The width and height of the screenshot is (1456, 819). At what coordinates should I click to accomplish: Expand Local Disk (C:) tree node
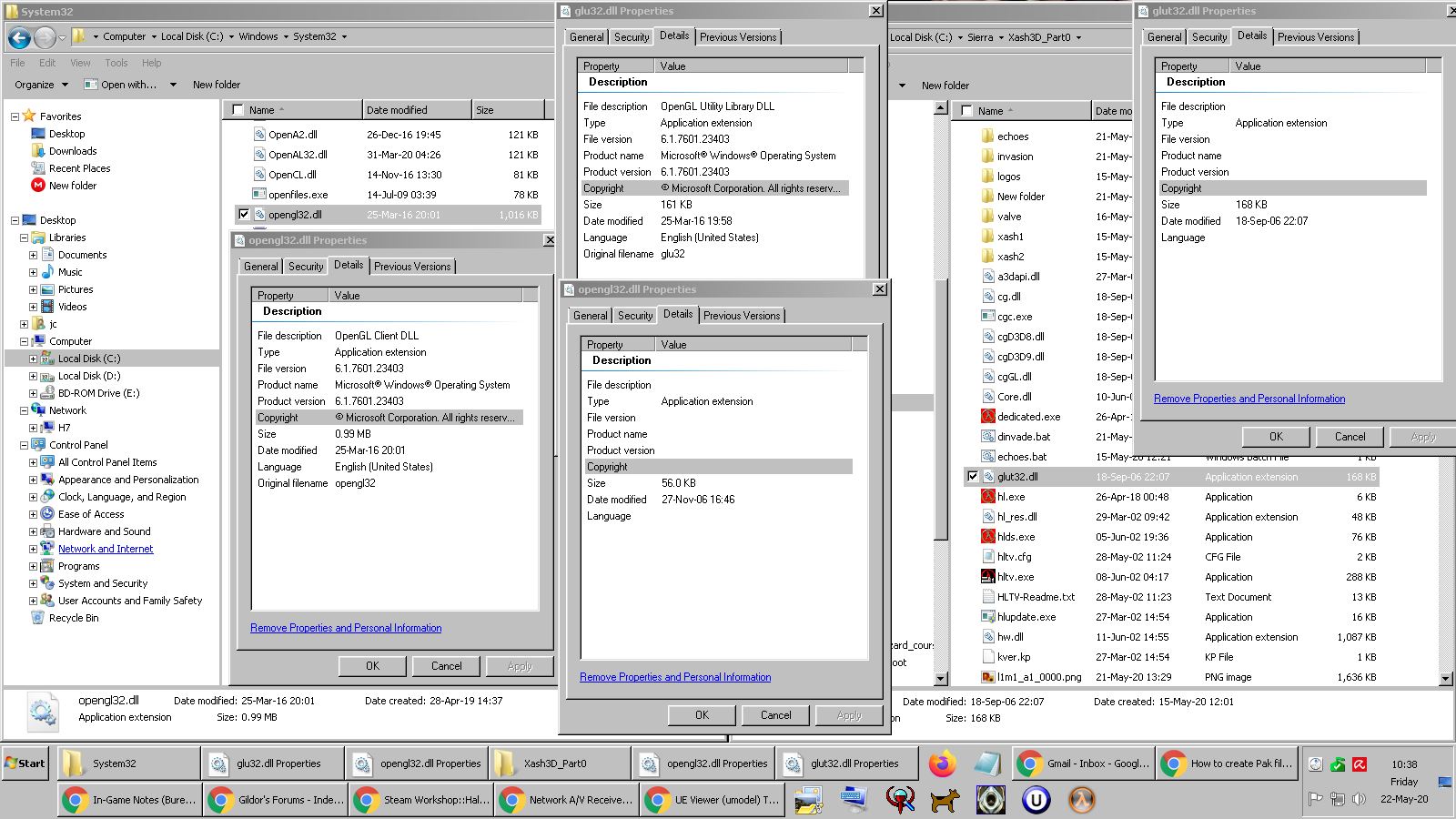33,359
